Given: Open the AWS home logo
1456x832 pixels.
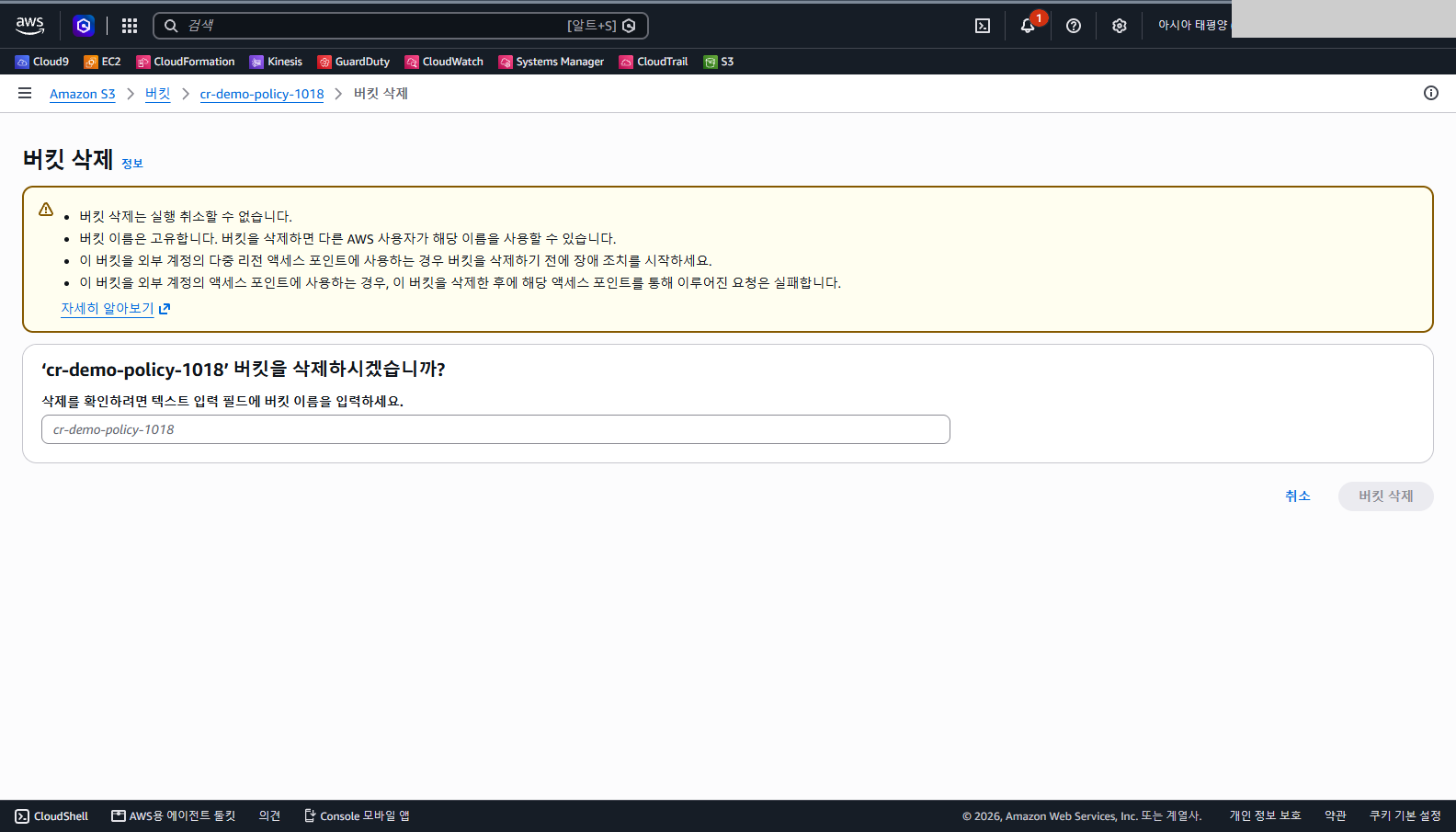Looking at the screenshot, I should click(29, 26).
